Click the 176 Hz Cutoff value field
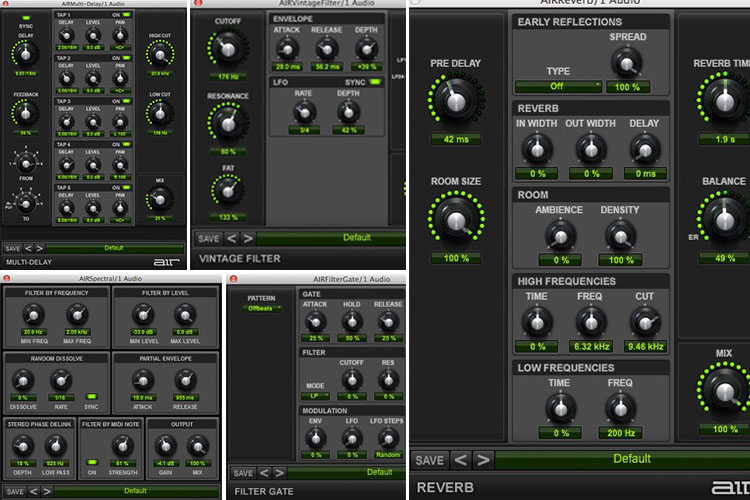The image size is (750, 500). tap(228, 77)
